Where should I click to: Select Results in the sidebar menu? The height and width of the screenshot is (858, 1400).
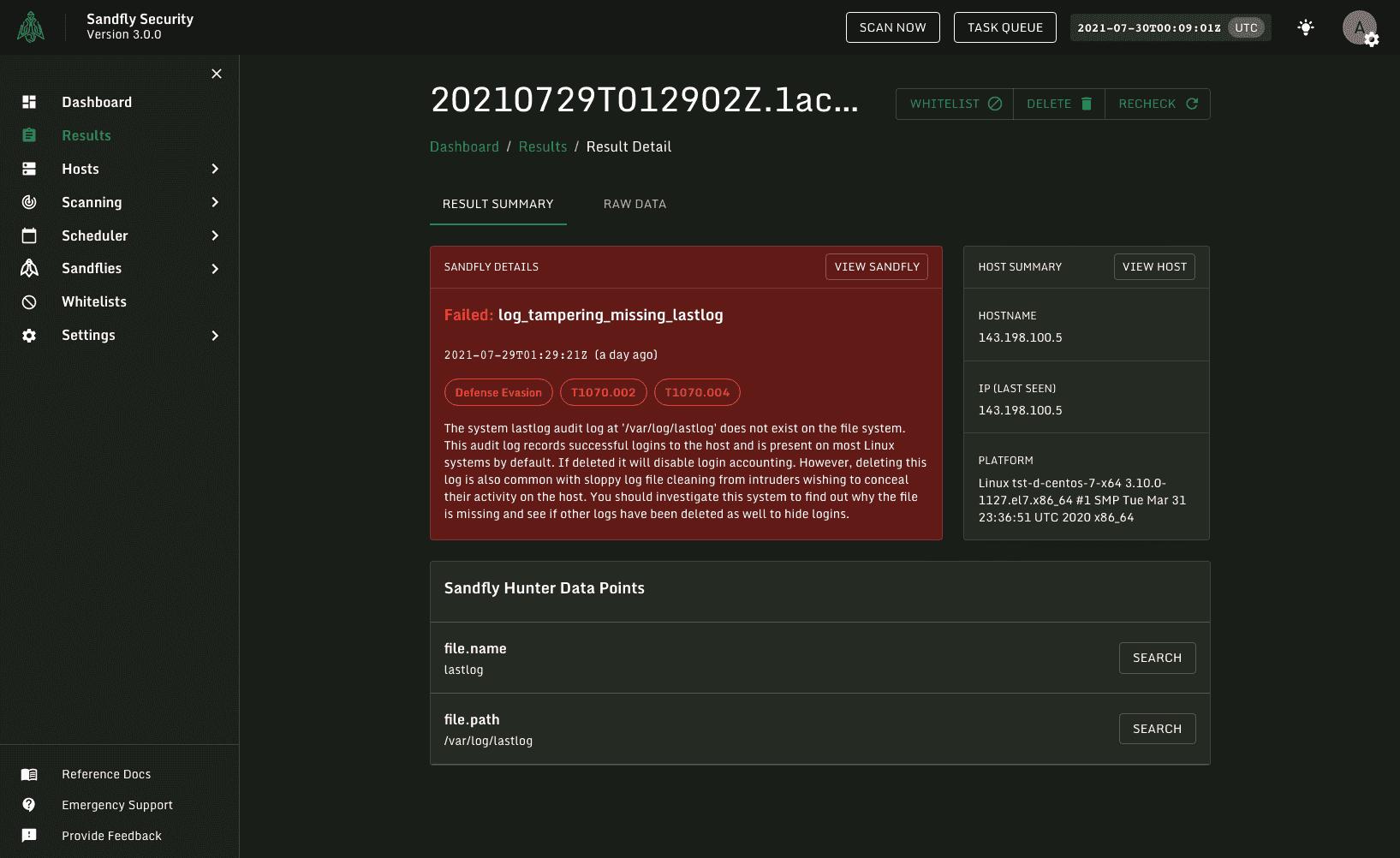pyautogui.click(x=86, y=135)
